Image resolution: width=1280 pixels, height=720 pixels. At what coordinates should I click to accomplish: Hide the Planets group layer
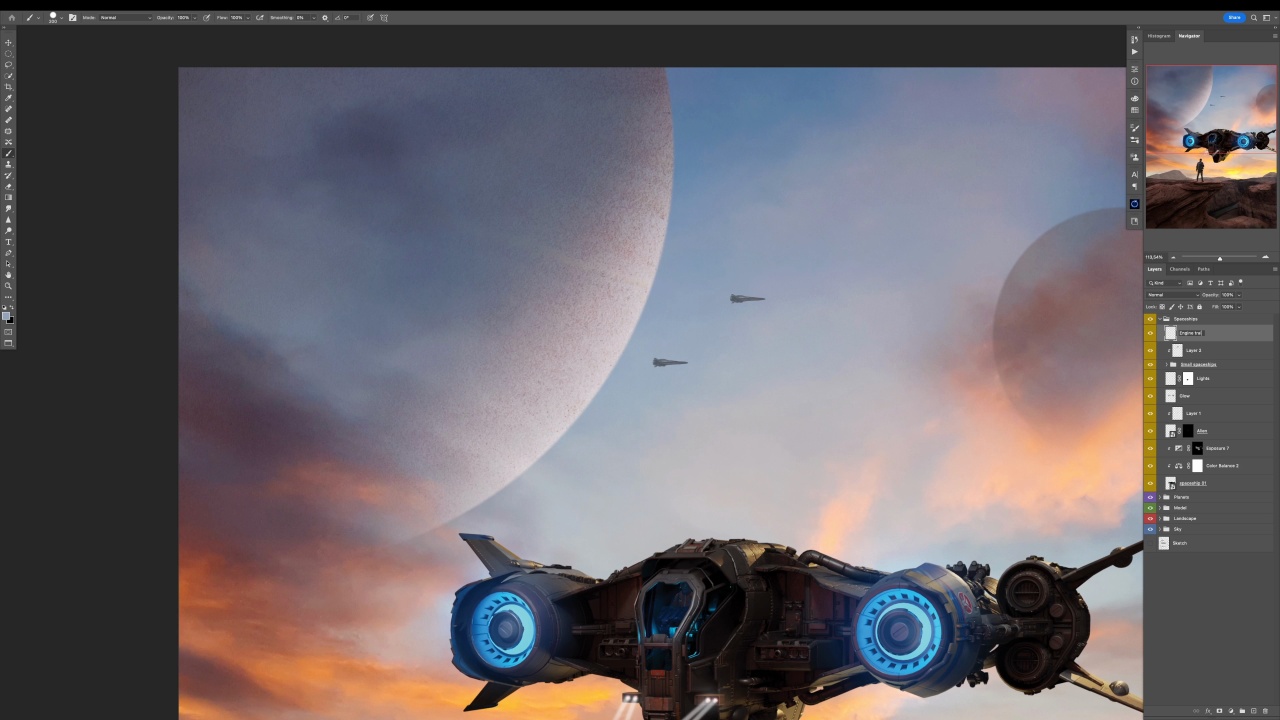coord(1150,497)
